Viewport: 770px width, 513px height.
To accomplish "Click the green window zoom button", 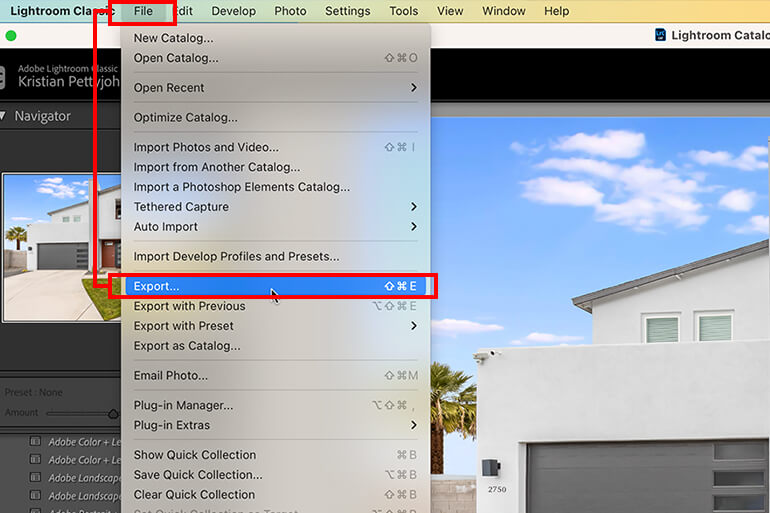I will point(11,35).
